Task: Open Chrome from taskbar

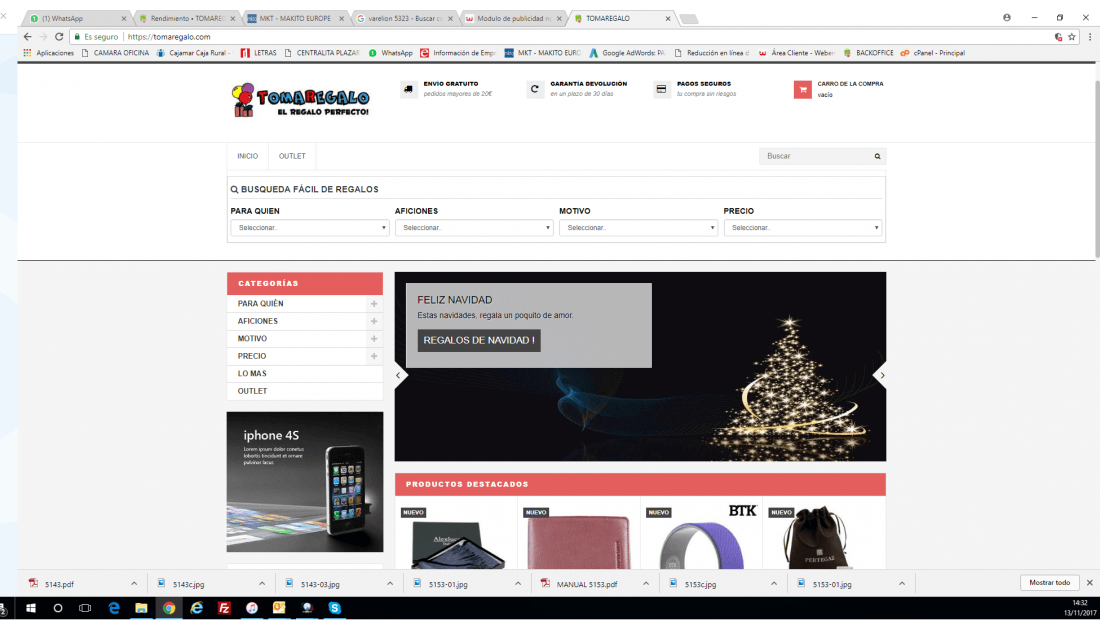Action: pos(169,608)
